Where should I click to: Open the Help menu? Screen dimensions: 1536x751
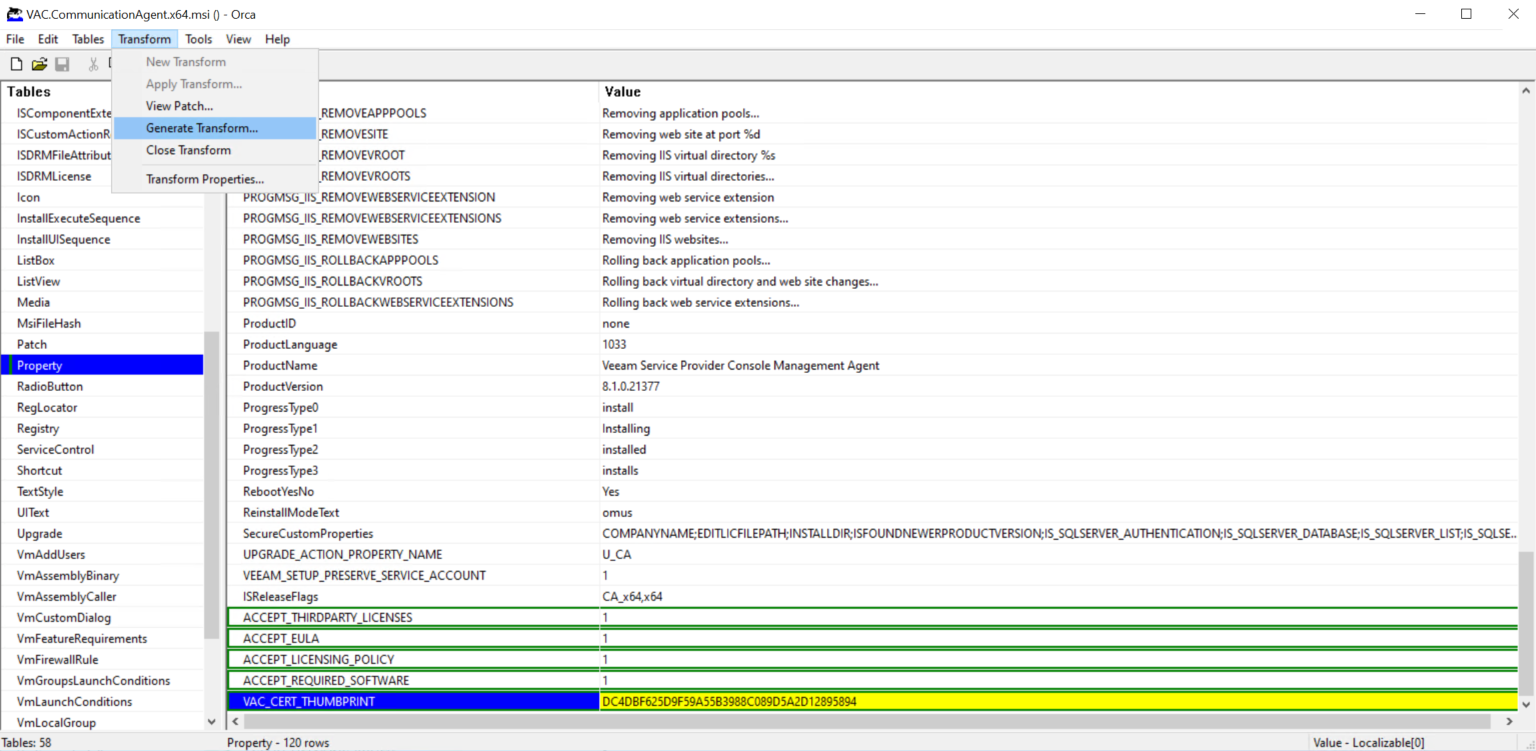(x=277, y=39)
